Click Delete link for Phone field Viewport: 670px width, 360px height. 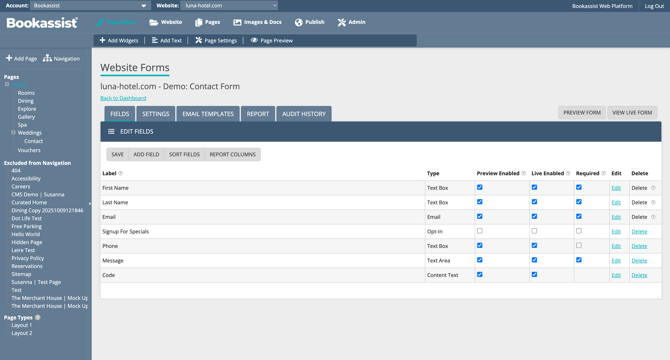pyautogui.click(x=639, y=246)
